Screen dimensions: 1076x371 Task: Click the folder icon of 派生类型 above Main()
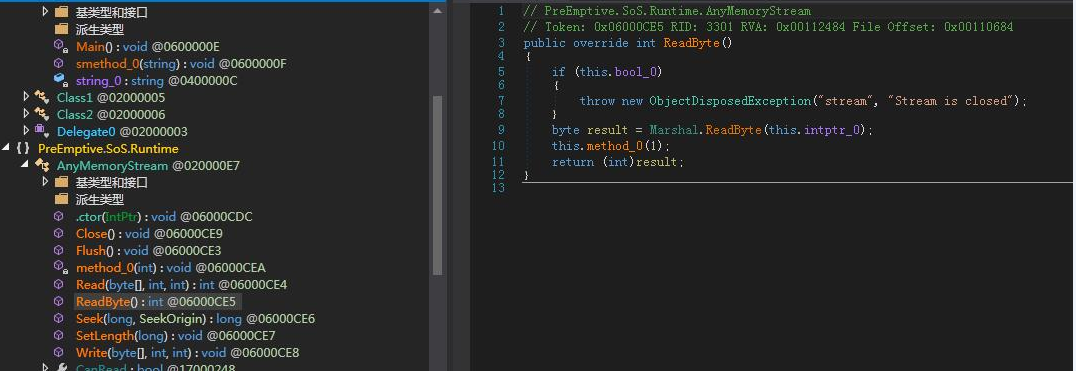(61, 29)
